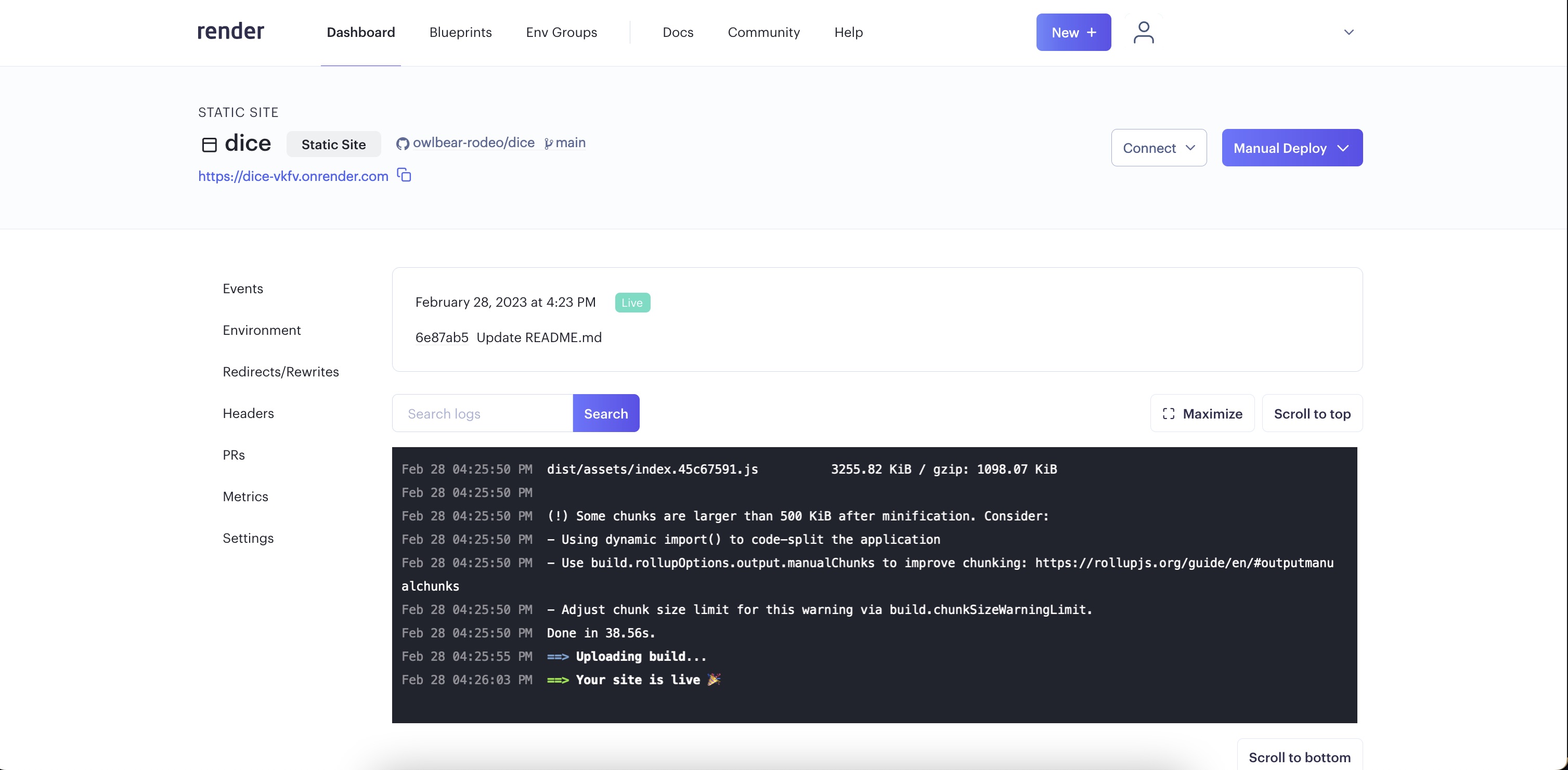Maximize the logs panel
Screen dimensions: 1568x770
coord(1201,413)
